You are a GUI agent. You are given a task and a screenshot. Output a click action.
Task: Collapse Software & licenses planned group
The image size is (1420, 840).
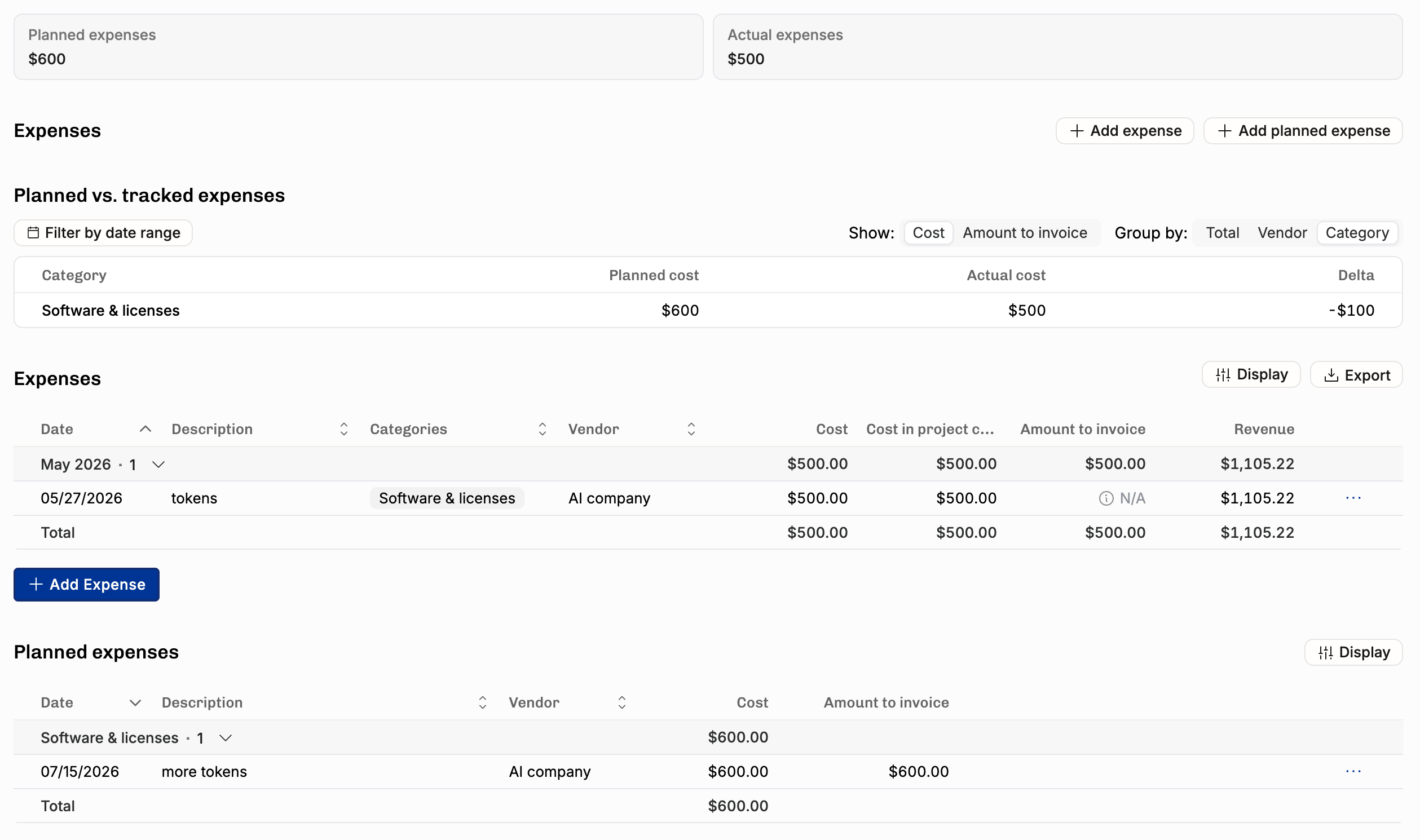226,737
